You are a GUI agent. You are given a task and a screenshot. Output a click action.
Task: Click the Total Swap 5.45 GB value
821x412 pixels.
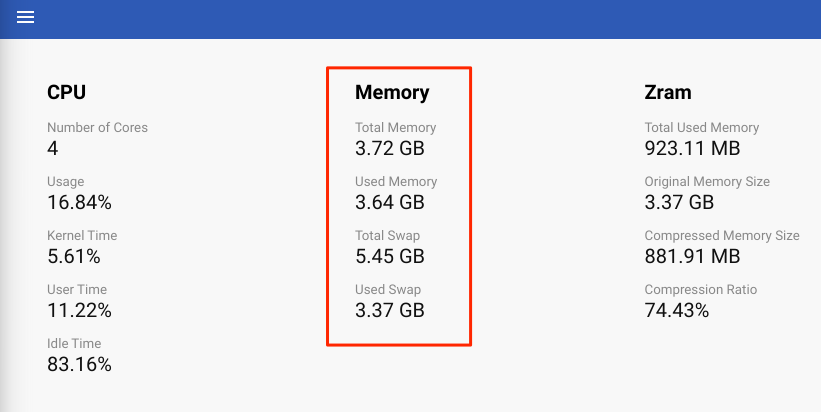click(390, 257)
